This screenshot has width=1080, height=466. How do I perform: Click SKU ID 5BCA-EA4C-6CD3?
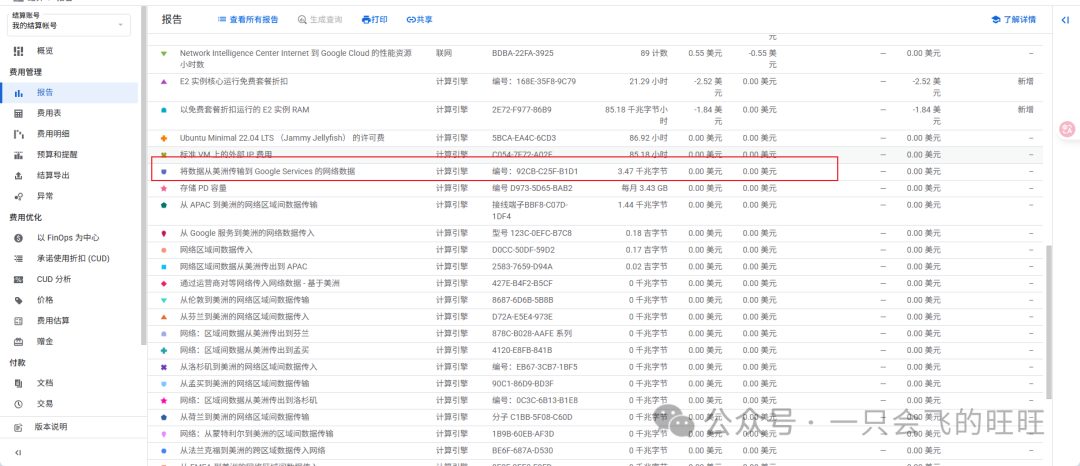[524, 138]
